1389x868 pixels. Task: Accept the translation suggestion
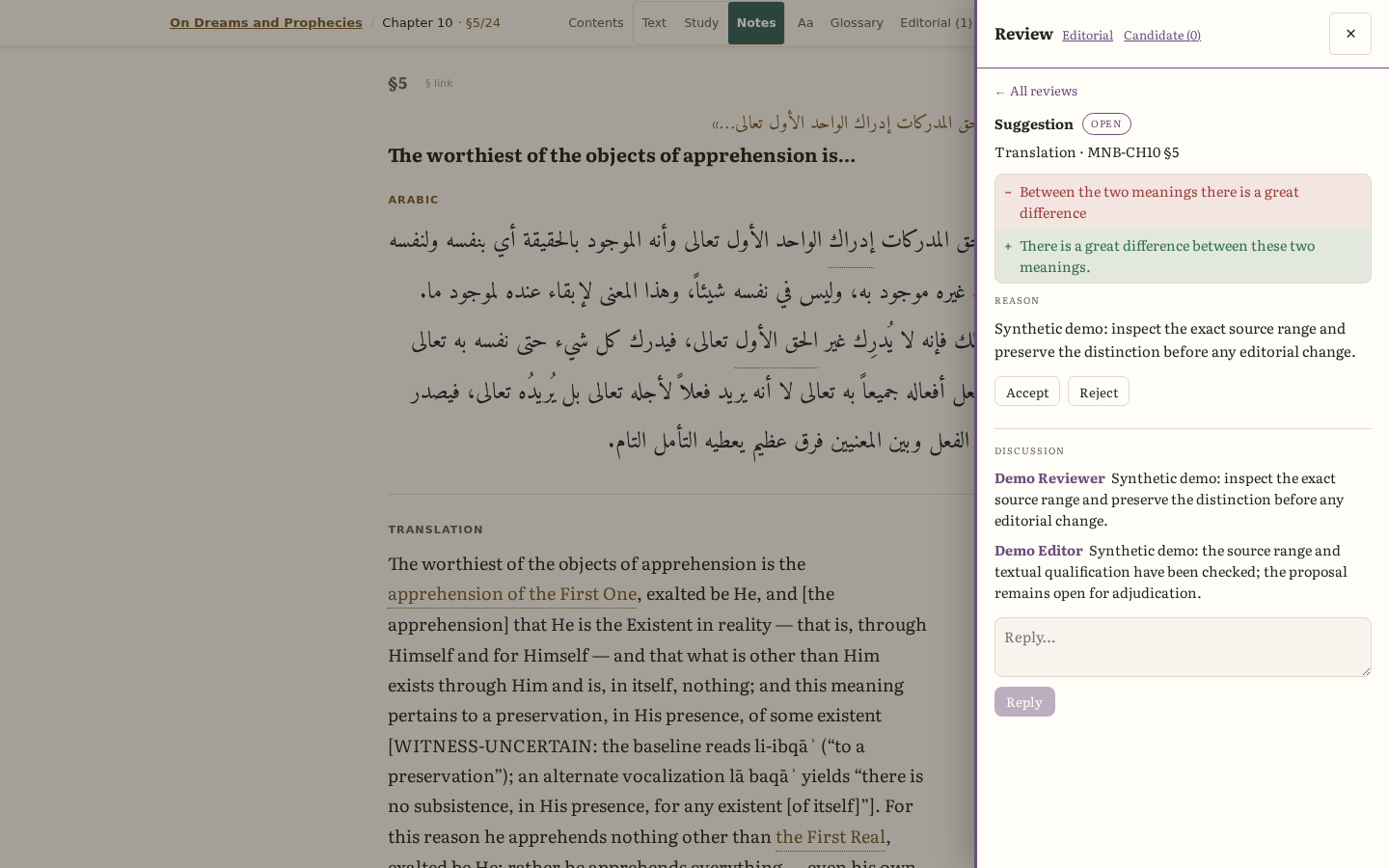(1027, 392)
